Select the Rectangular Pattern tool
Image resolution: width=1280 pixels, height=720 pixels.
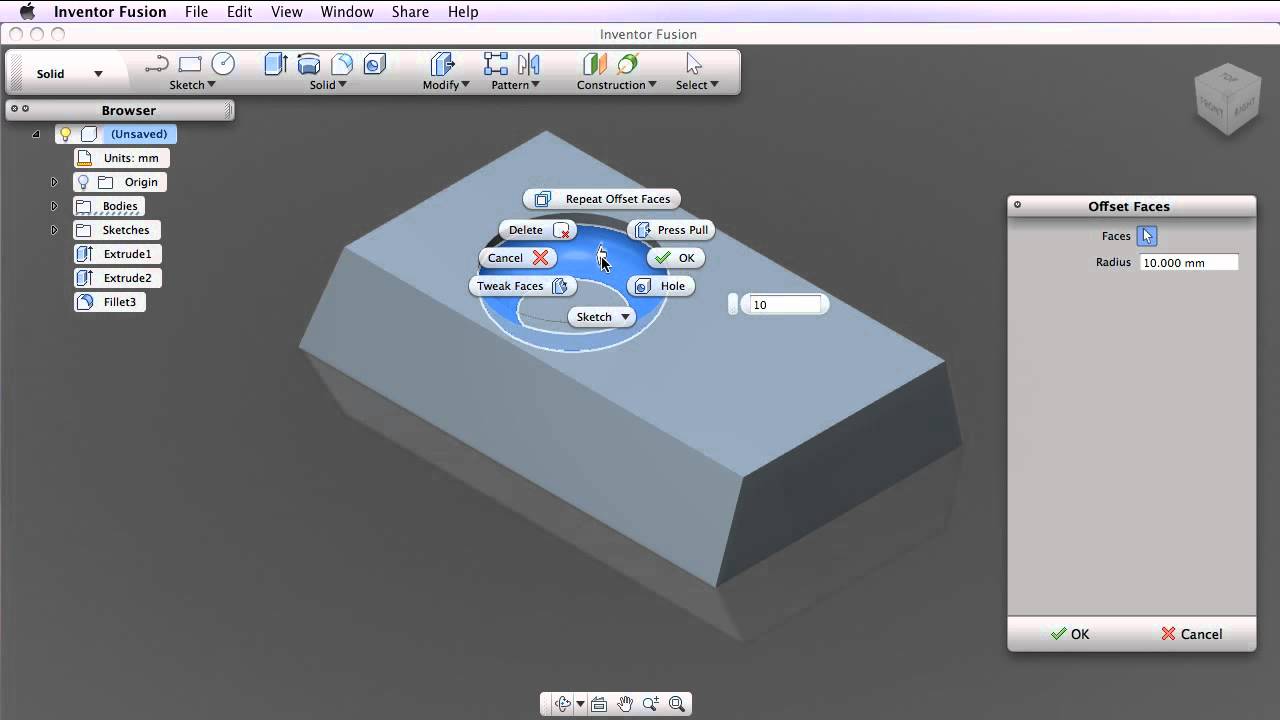click(x=496, y=64)
